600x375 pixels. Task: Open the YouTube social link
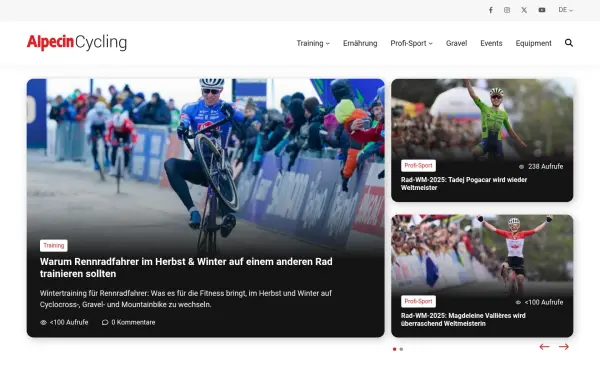click(542, 10)
